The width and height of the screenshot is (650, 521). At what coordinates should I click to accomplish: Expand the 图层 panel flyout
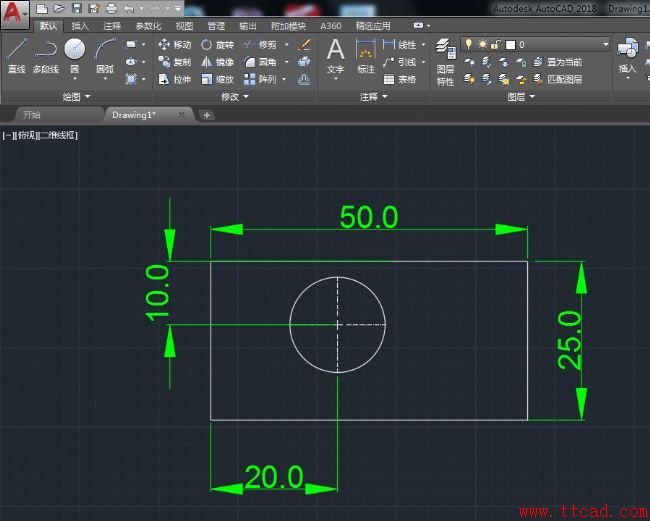(x=521, y=97)
